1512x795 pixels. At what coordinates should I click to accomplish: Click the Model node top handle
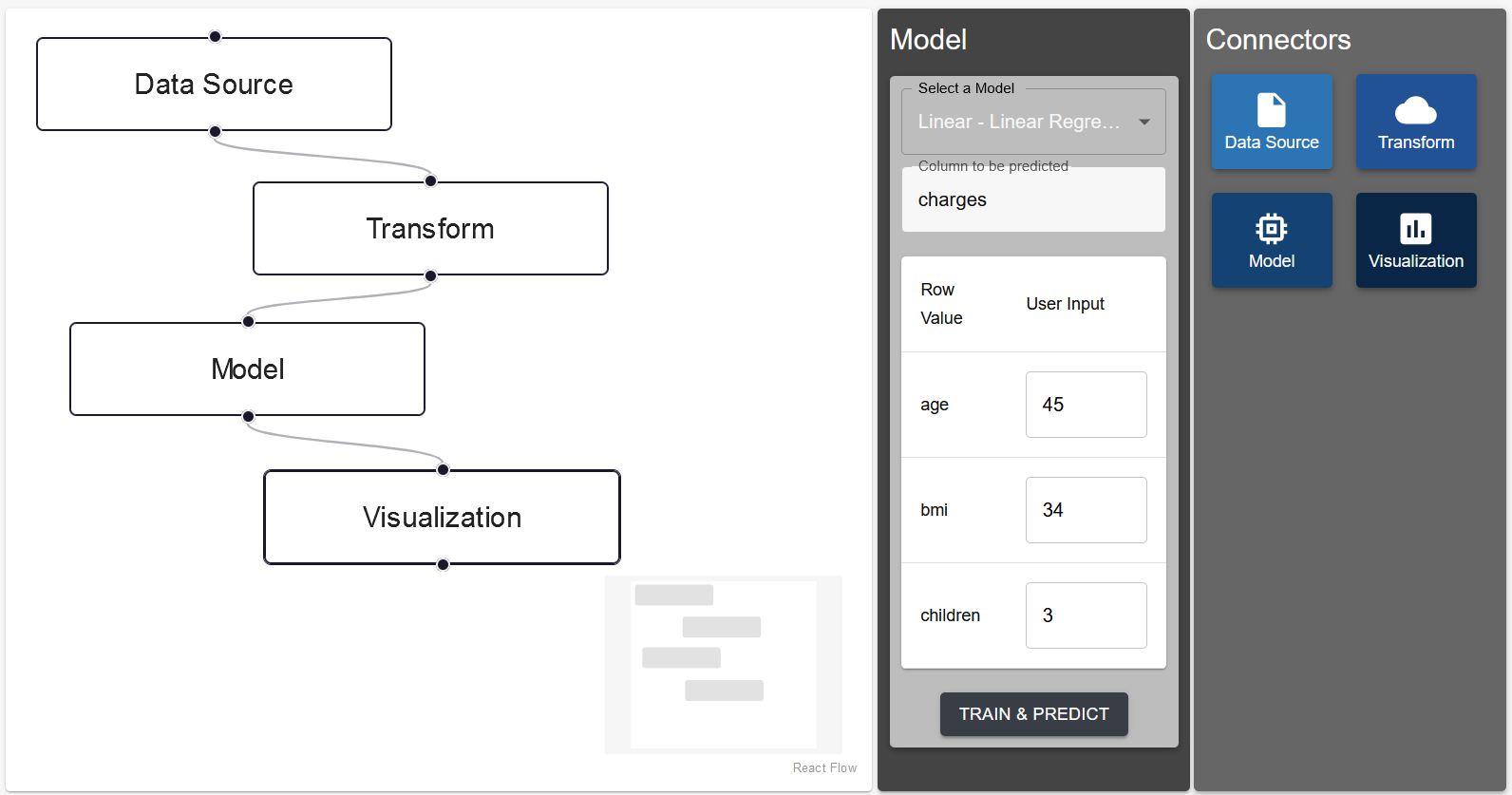(248, 321)
